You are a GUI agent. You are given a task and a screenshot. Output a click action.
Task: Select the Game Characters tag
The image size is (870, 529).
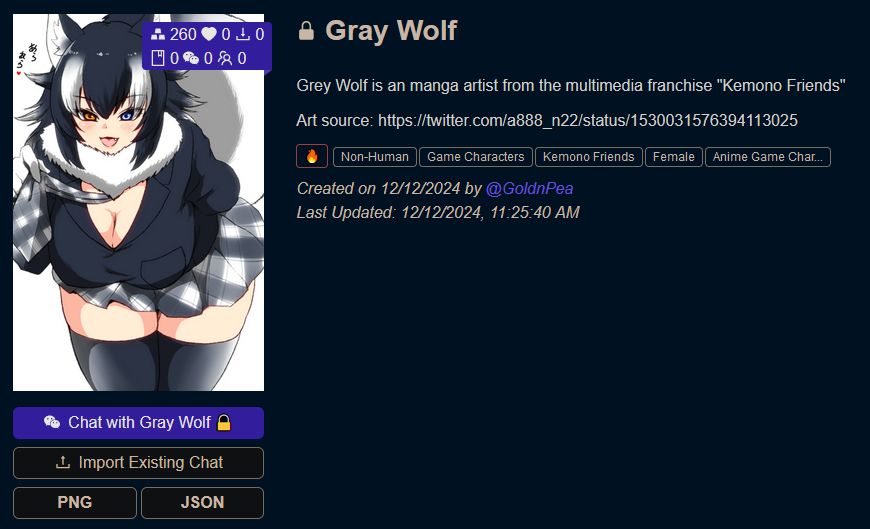coord(476,157)
